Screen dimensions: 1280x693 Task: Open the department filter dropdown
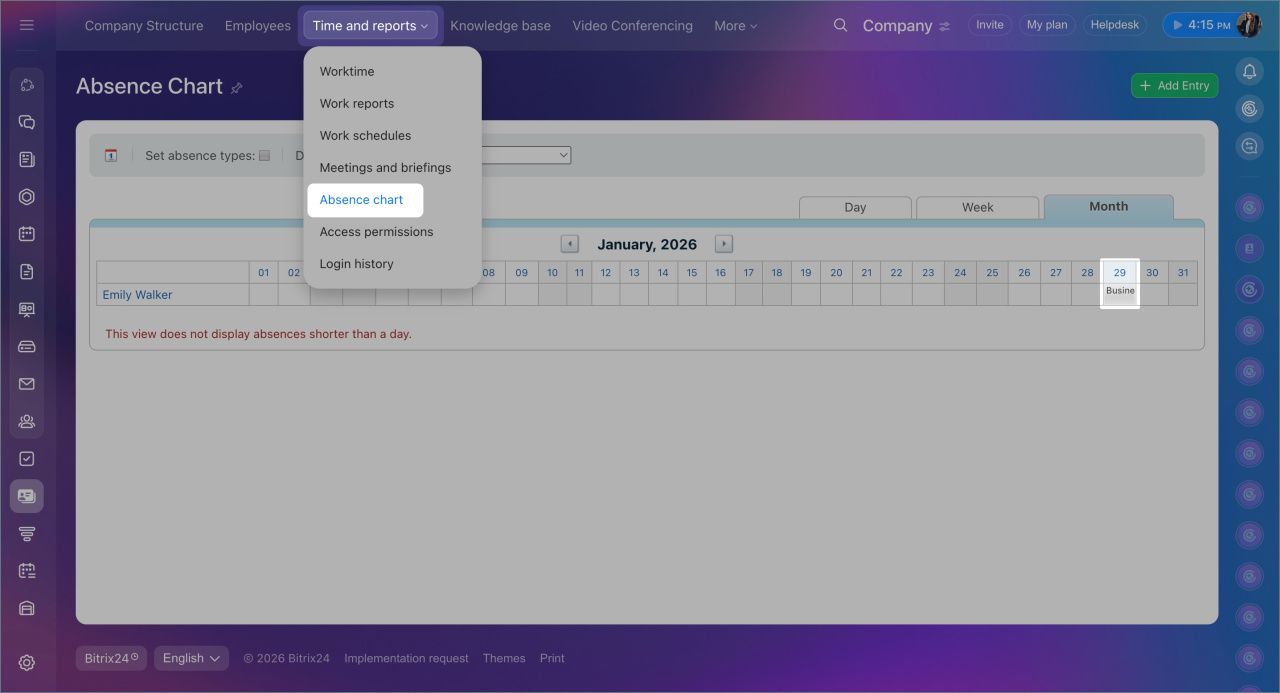525,155
